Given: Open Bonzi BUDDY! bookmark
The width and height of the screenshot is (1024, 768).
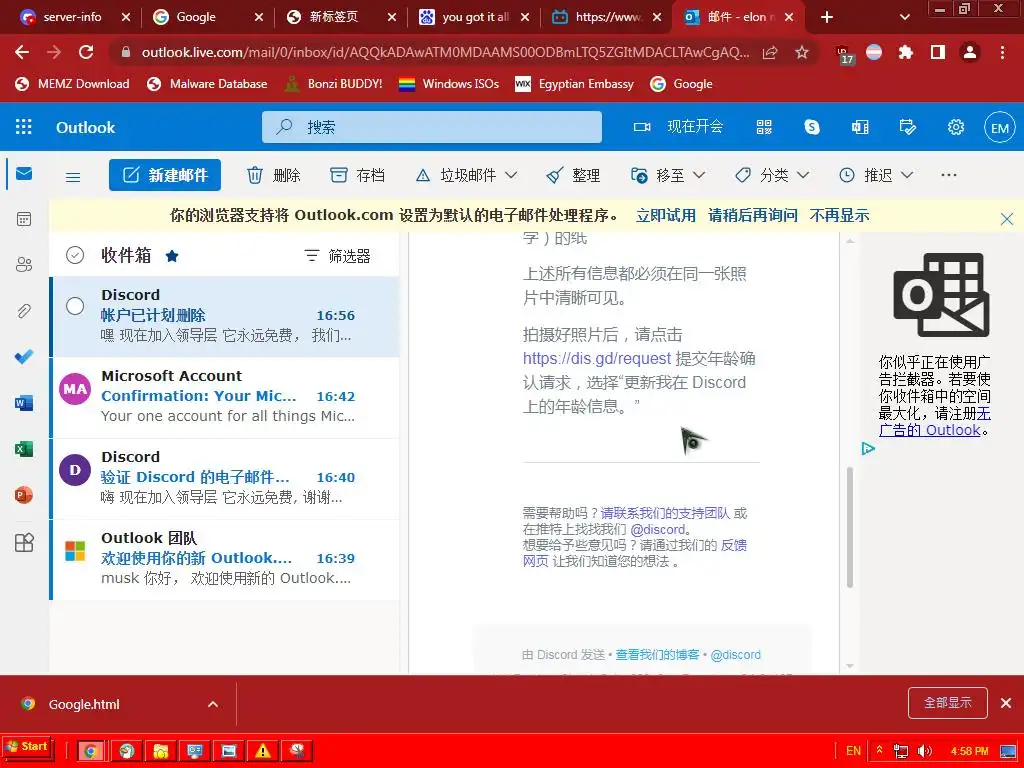Looking at the screenshot, I should [334, 84].
